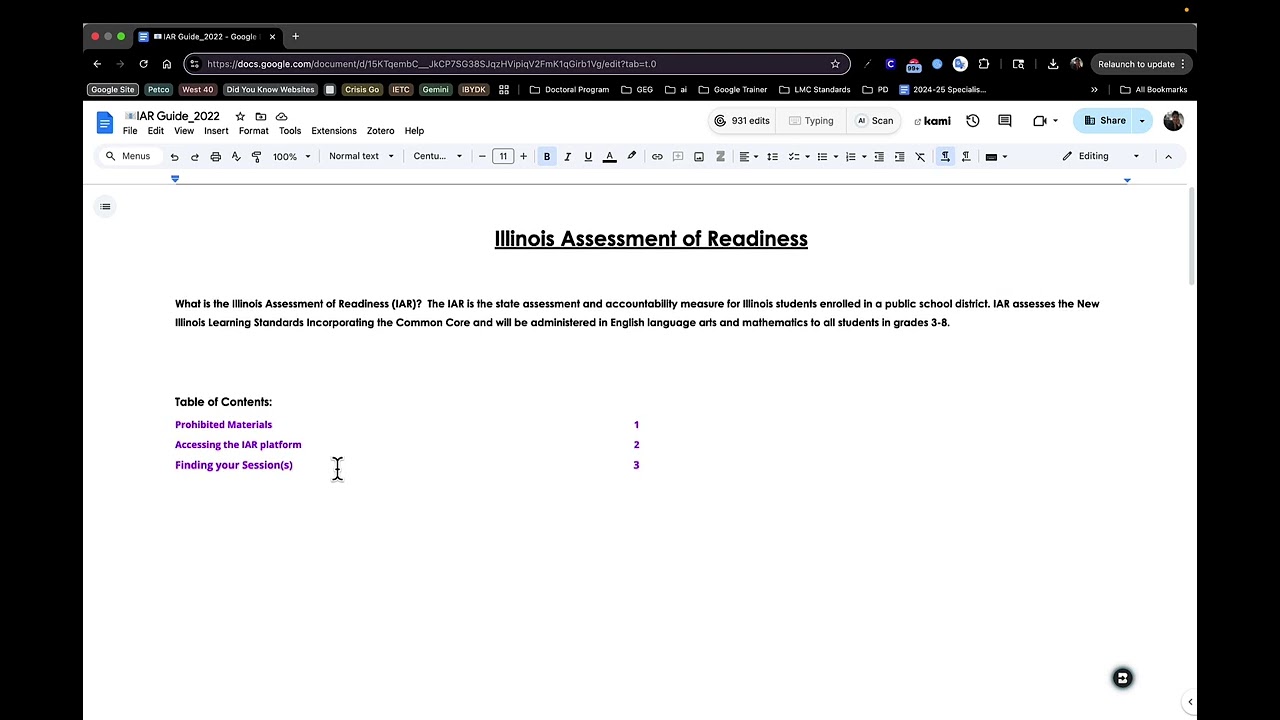The width and height of the screenshot is (1280, 720).
Task: Toggle bold formatting
Action: point(547,157)
